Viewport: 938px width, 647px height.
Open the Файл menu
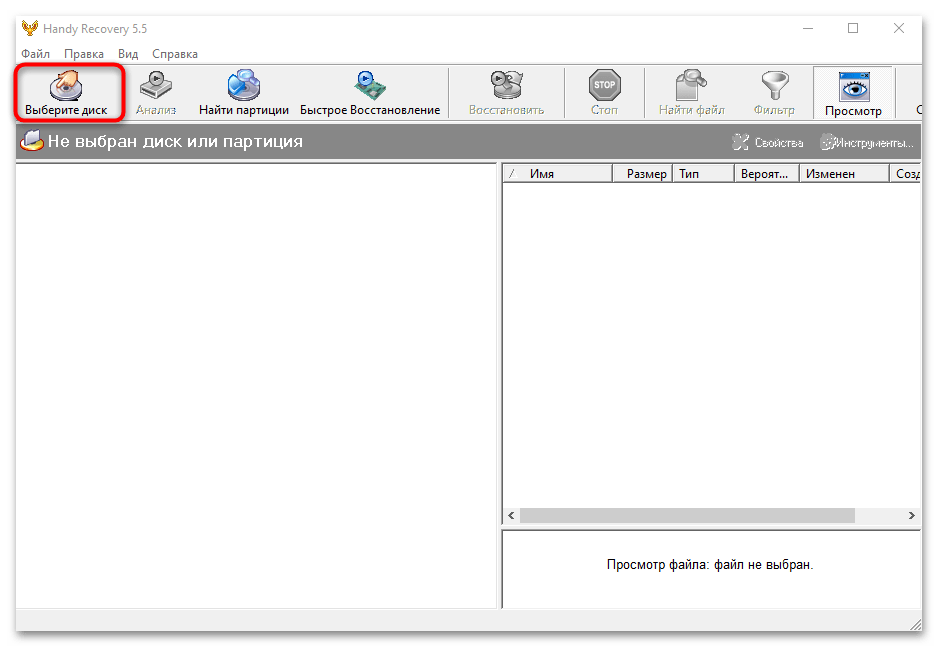pyautogui.click(x=35, y=54)
